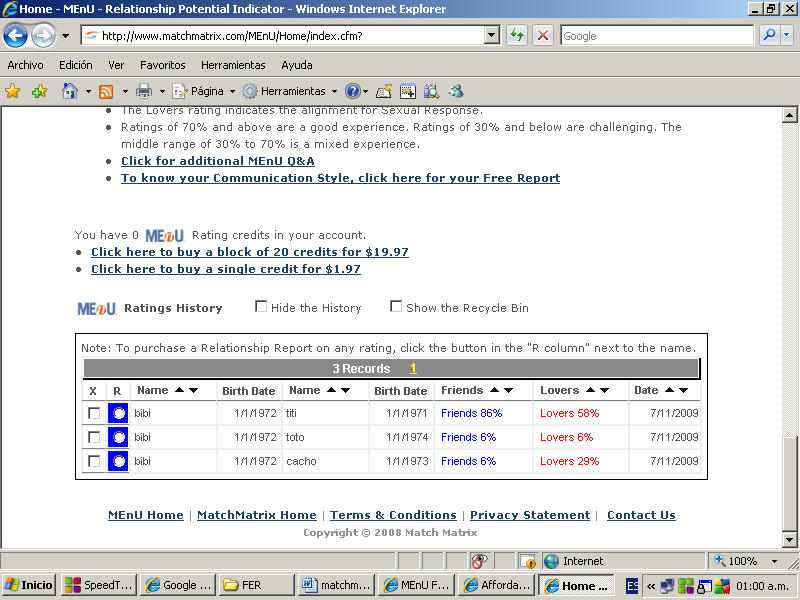The width and height of the screenshot is (800, 600).
Task: Click the Relationship Report button for toto row
Action: pyautogui.click(x=118, y=437)
